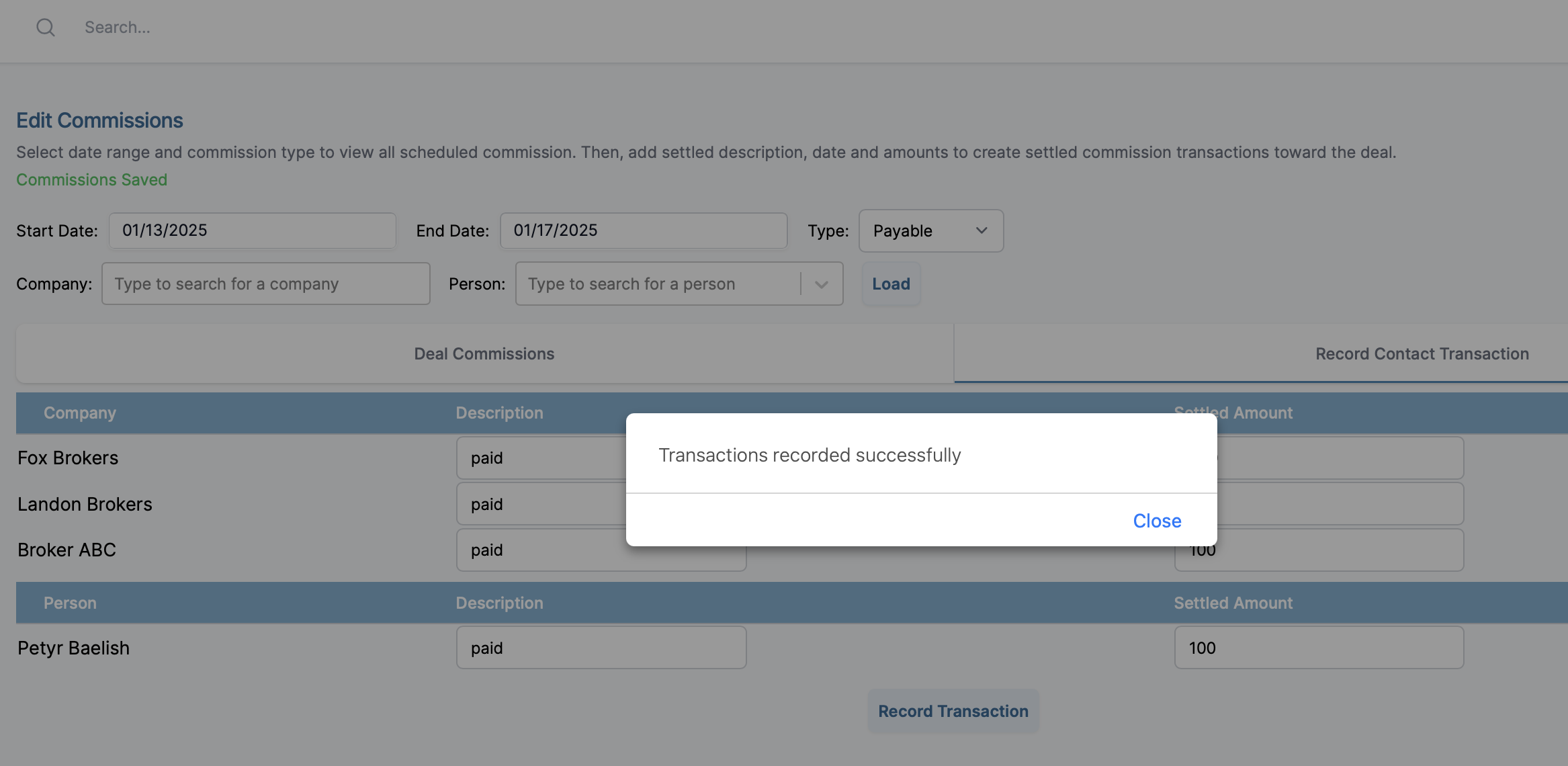
Task: Edit Petyr Baelish settled amount field
Action: (1318, 648)
